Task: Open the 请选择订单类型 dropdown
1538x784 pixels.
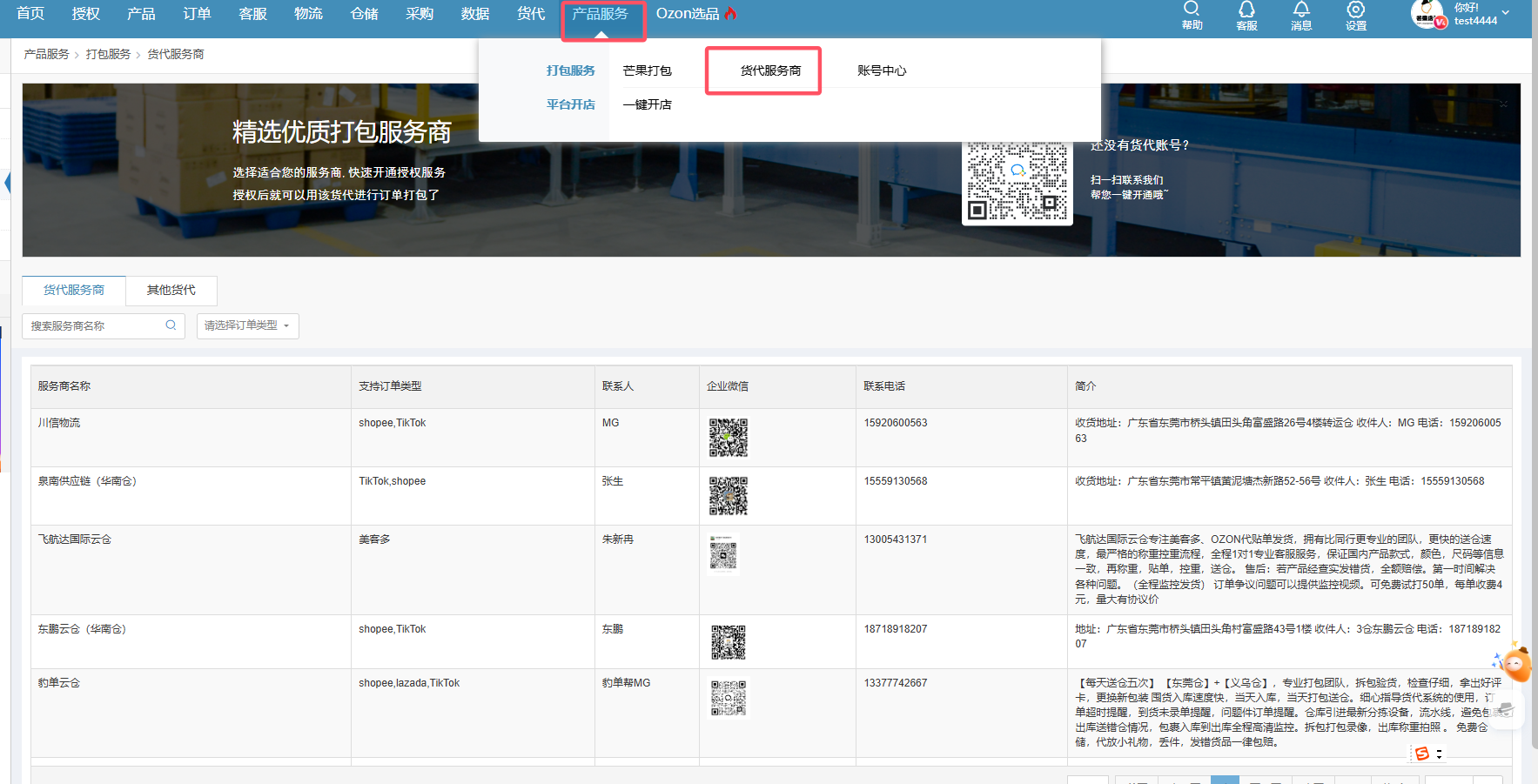Action: [x=247, y=325]
